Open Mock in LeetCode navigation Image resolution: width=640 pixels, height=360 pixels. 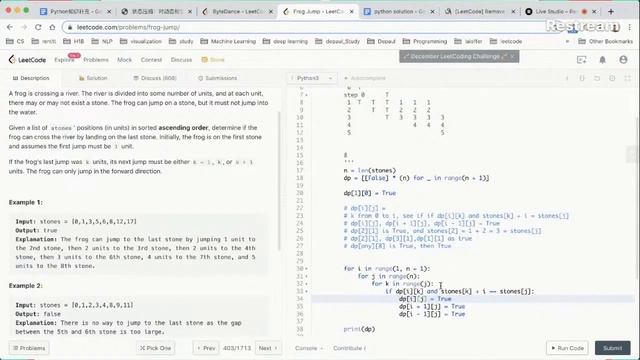point(124,60)
